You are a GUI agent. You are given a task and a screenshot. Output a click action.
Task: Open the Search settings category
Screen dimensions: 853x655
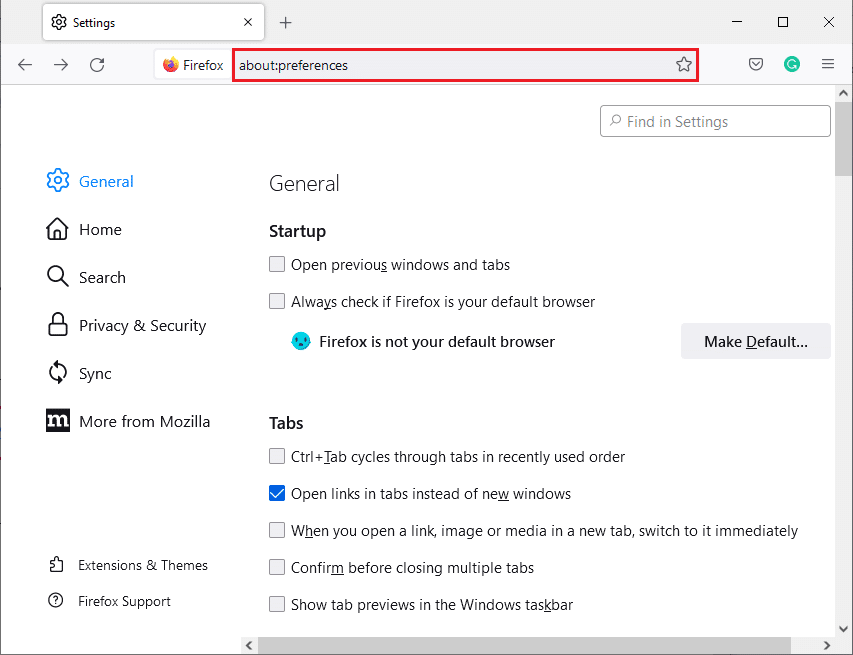click(x=102, y=277)
